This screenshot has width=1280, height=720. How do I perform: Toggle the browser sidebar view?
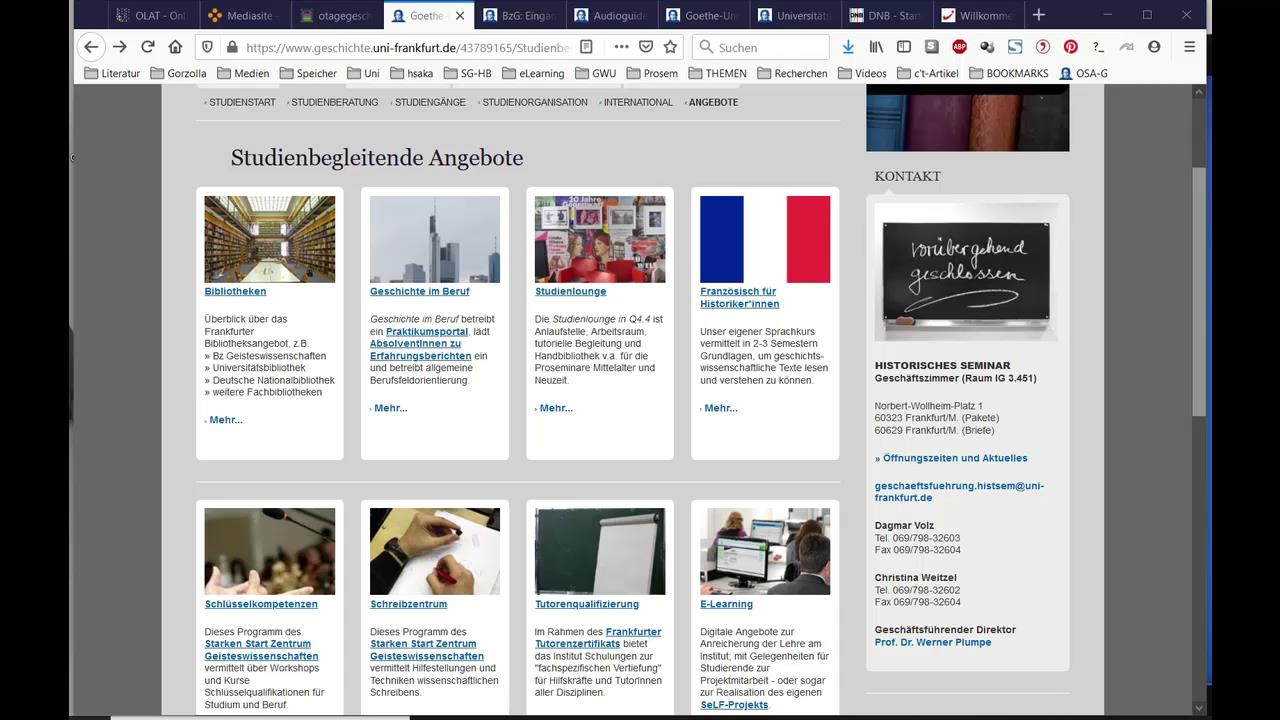tap(904, 47)
